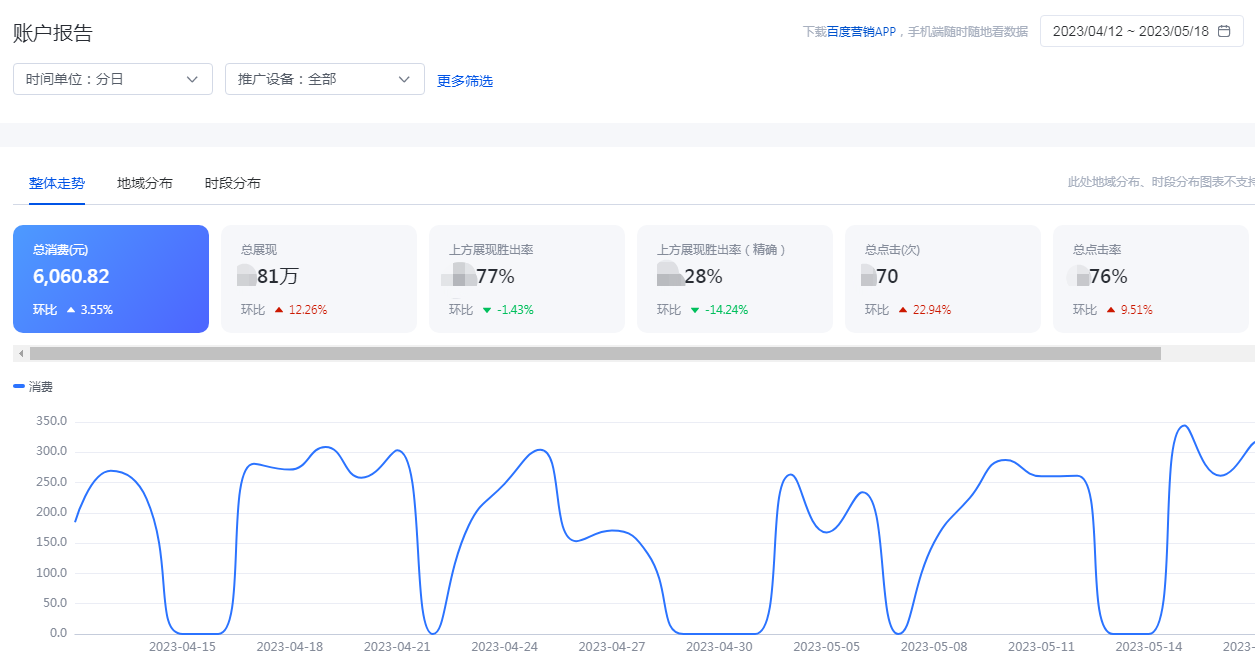
Task: Select the 总消费(元) metric card
Action: (111, 279)
